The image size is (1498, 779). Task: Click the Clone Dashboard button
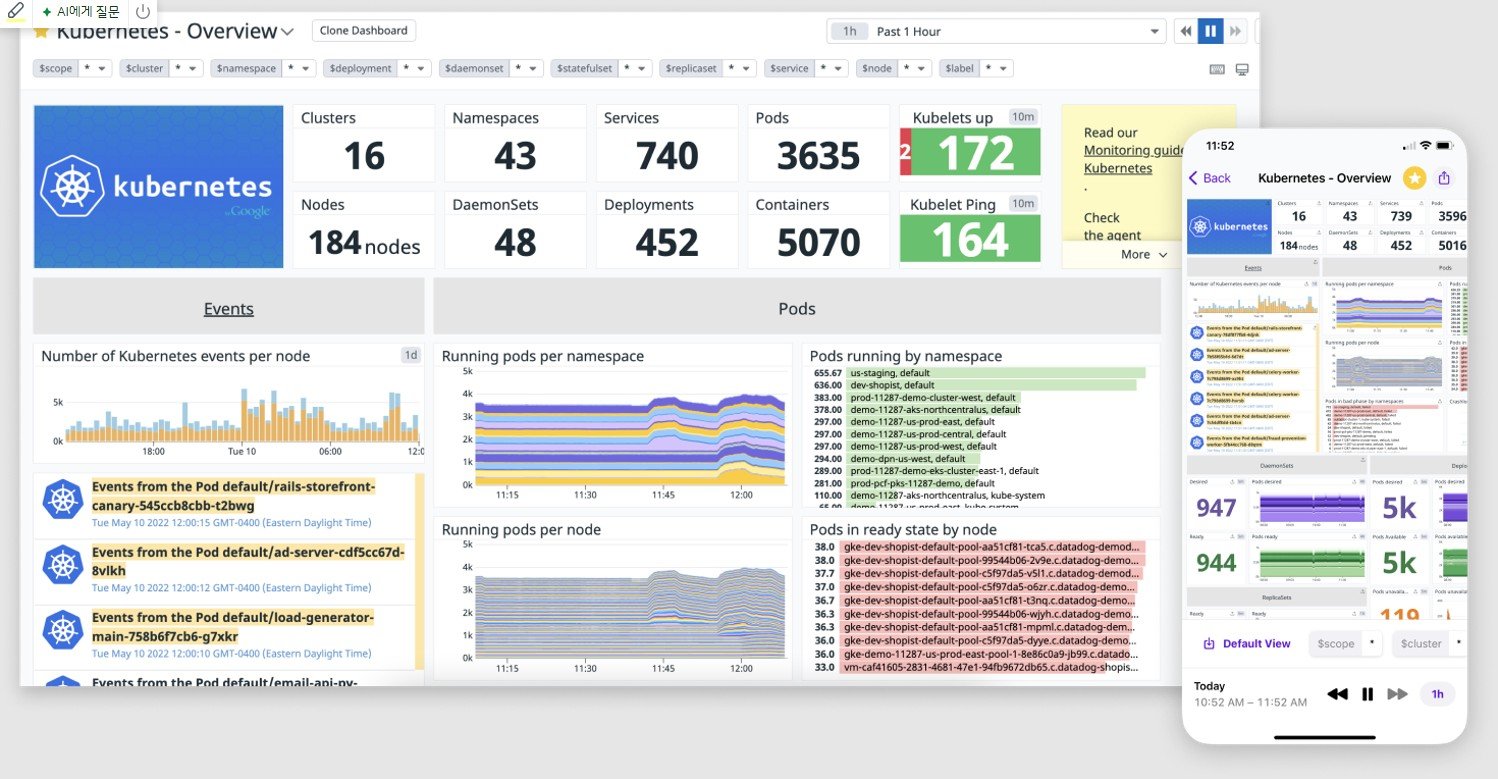364,31
